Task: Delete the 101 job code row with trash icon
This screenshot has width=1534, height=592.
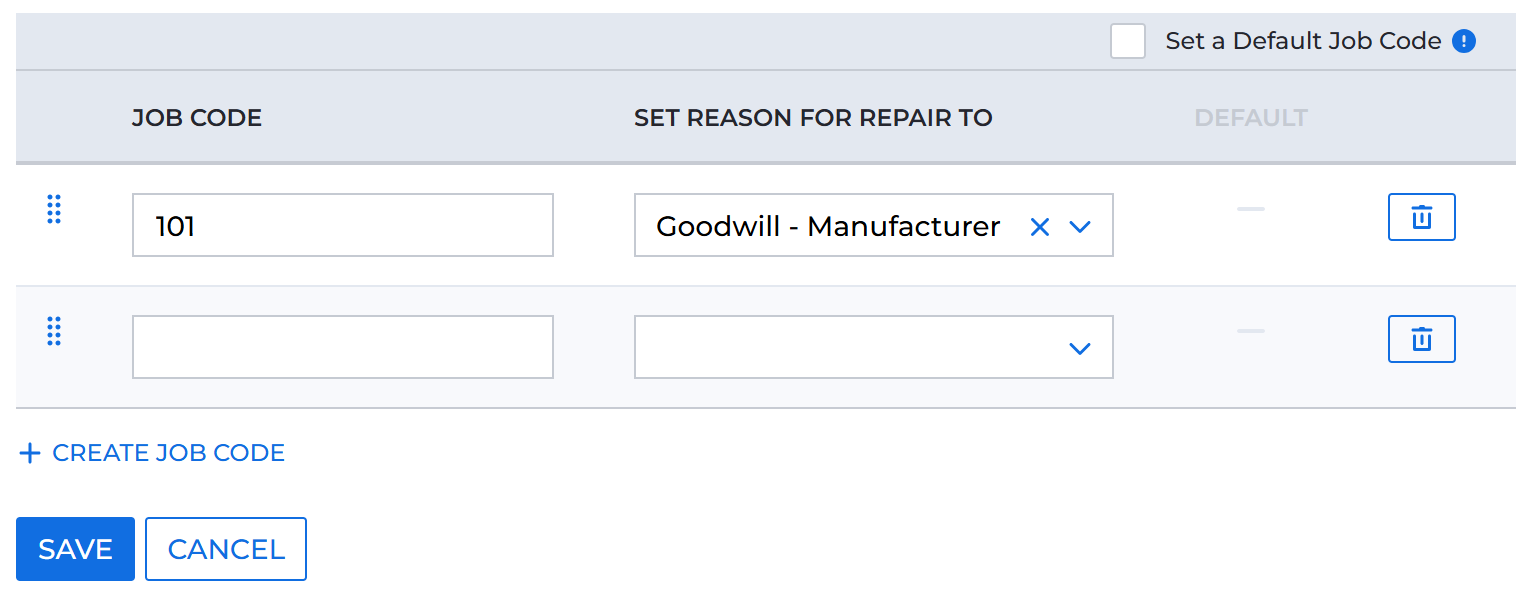Action: click(1421, 217)
